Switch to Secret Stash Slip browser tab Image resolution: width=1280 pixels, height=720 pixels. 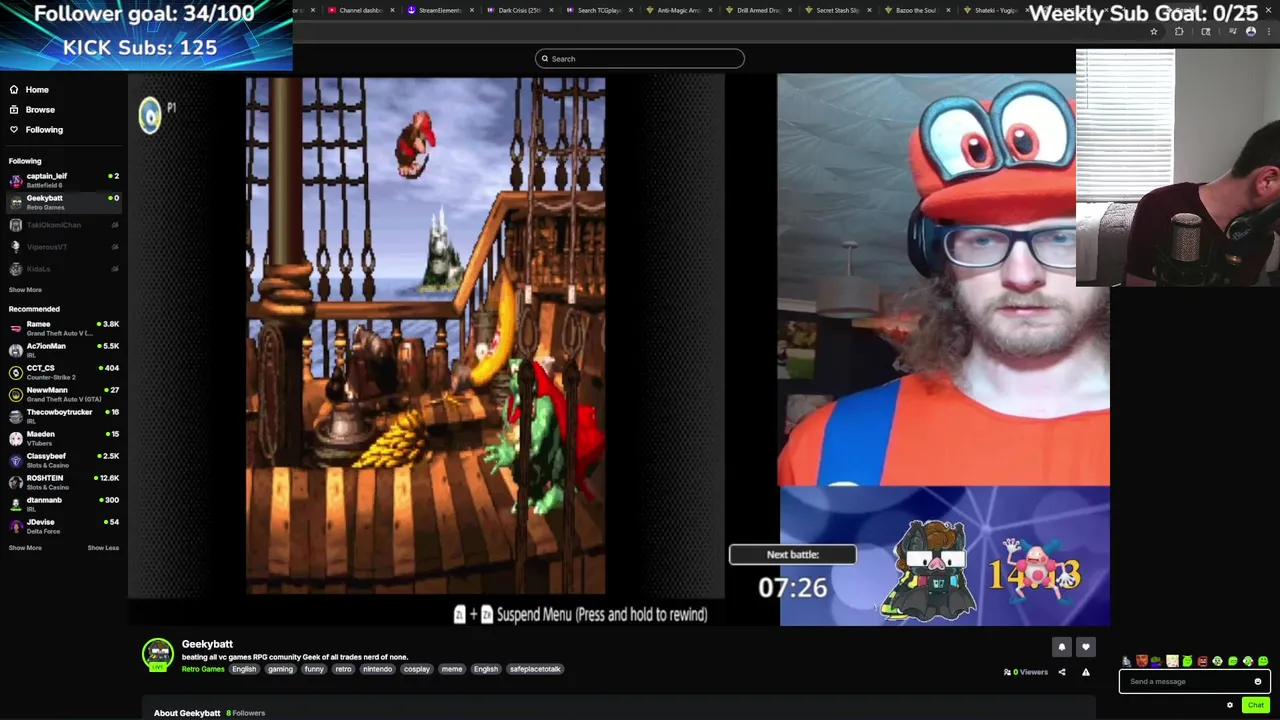(x=837, y=10)
